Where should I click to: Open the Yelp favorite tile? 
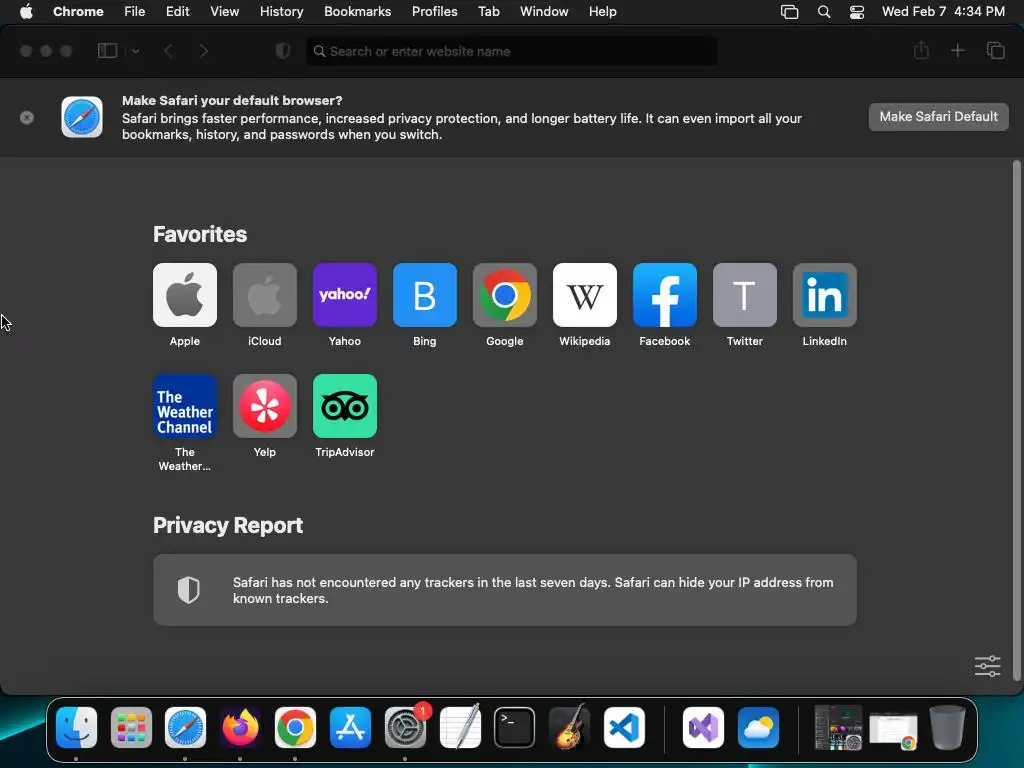264,406
